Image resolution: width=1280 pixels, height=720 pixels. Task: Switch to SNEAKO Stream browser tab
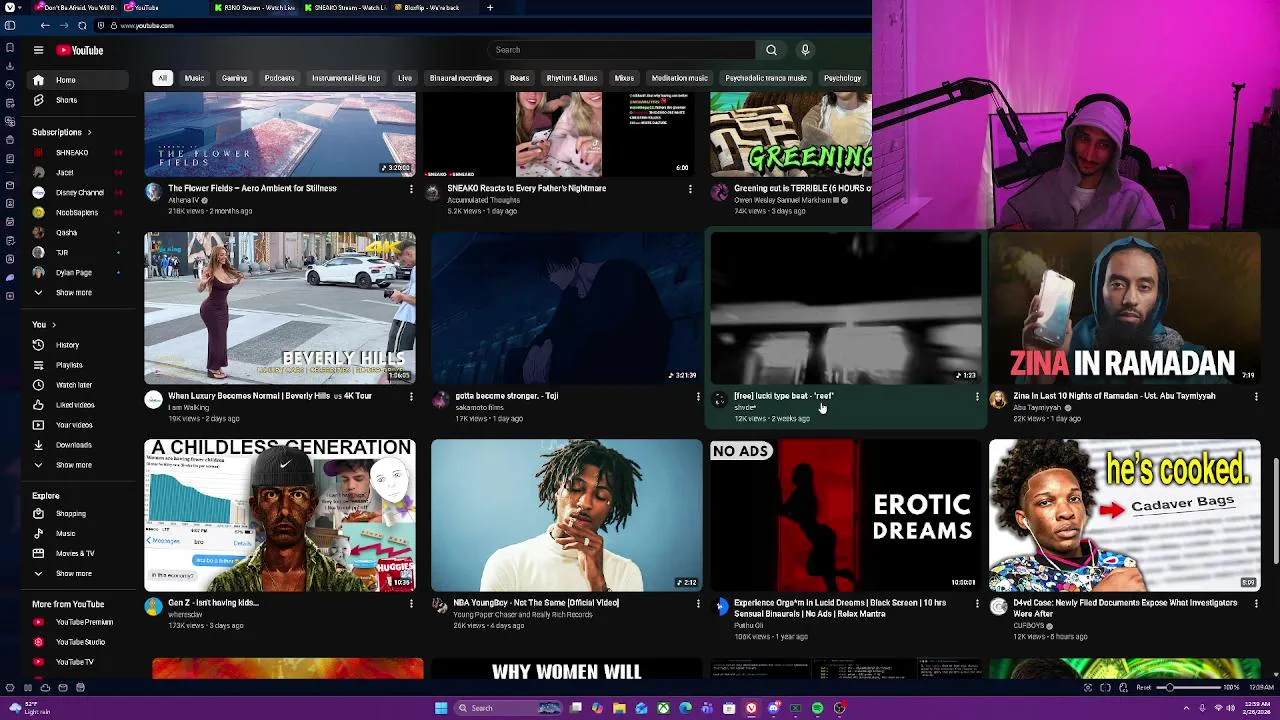pyautogui.click(x=344, y=8)
